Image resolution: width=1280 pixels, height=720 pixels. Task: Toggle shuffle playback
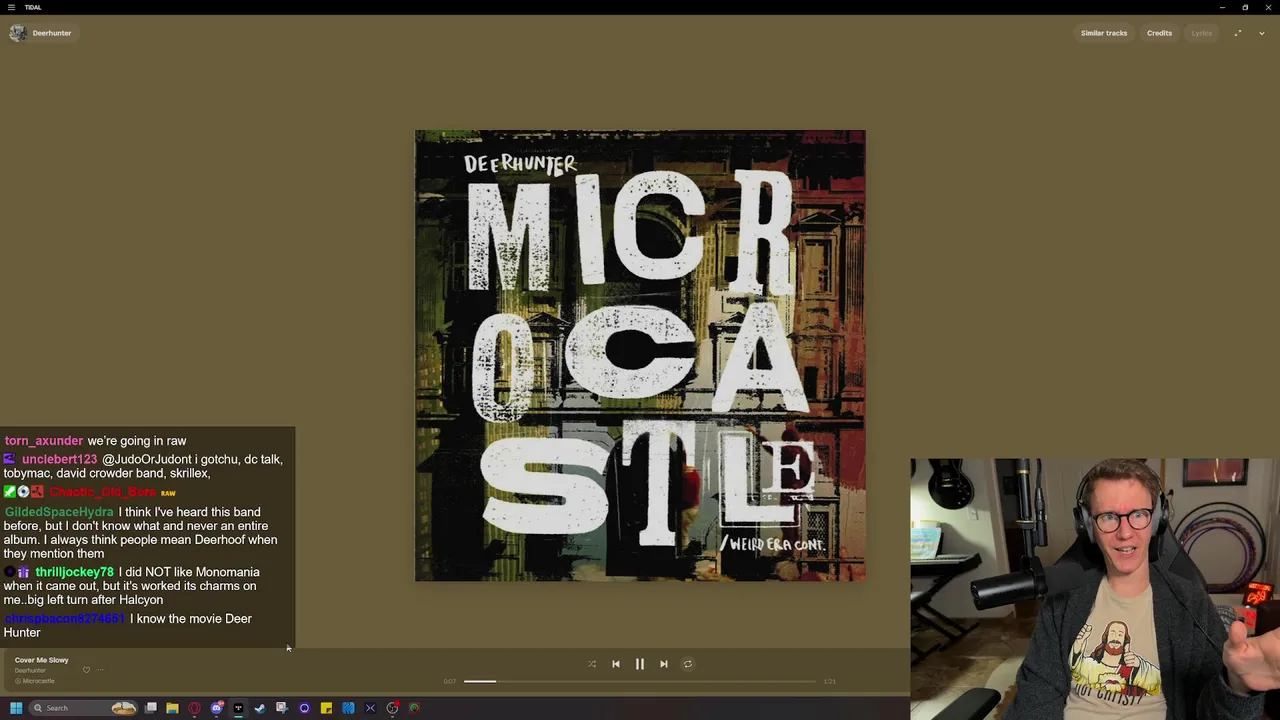592,664
